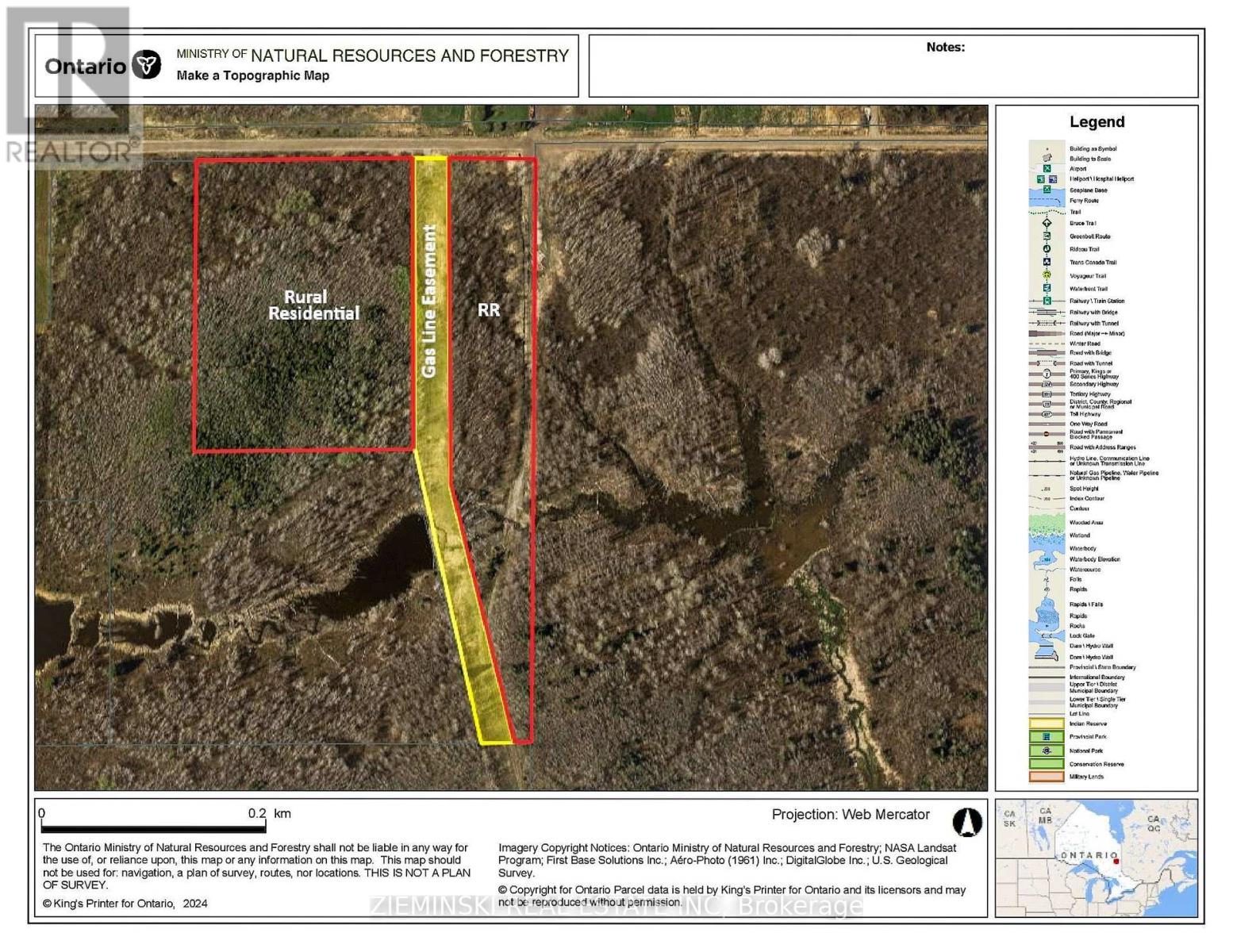The image size is (1233, 952).
Task: Click the 'ONTARIO' label on inset map
Action: 1089,855
